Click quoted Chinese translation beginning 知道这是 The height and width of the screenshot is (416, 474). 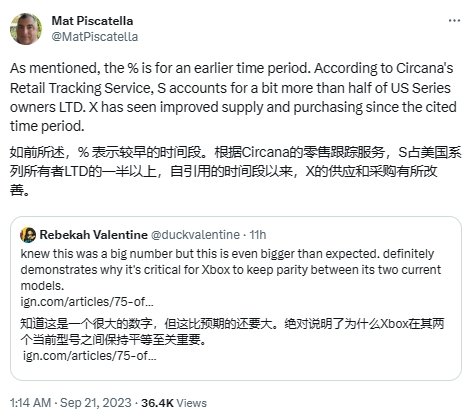click(x=232, y=332)
